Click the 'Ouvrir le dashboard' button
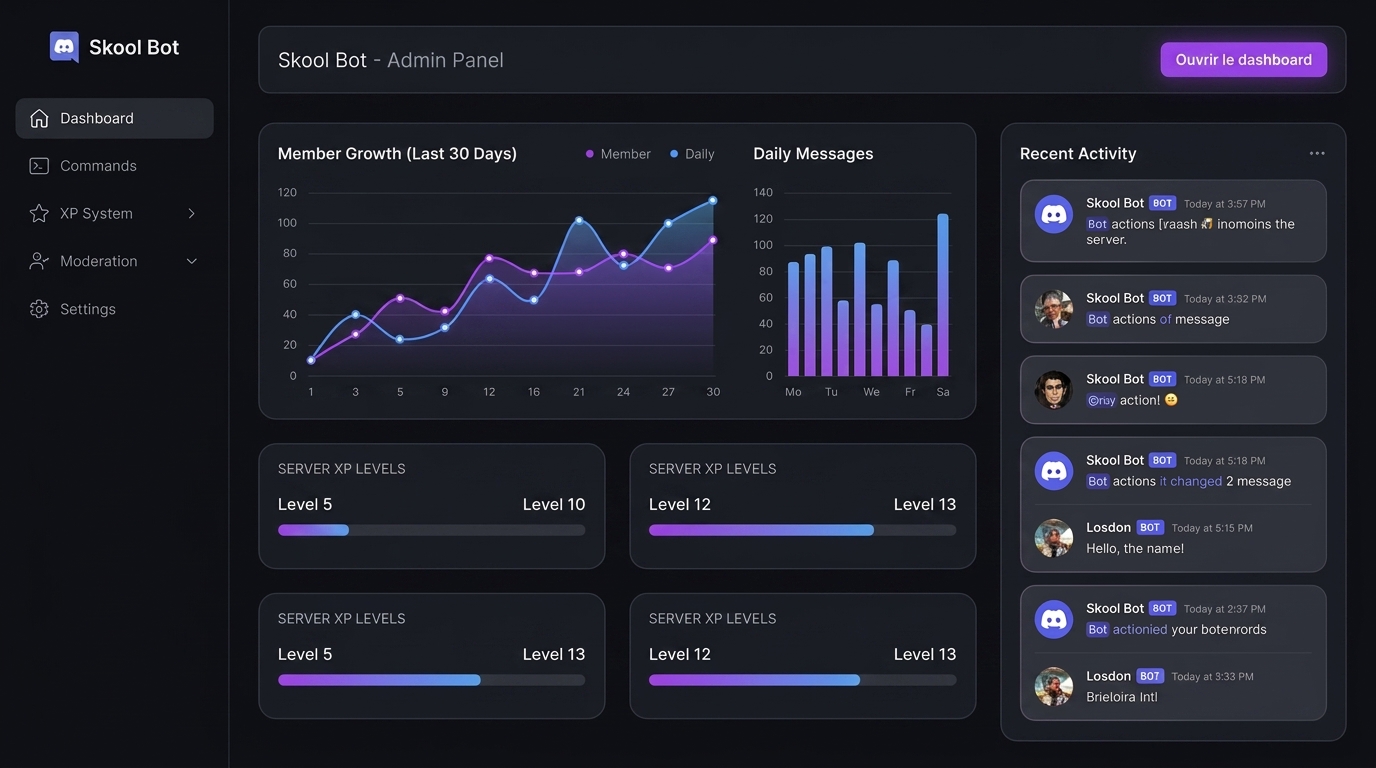The width and height of the screenshot is (1376, 768). click(1244, 59)
